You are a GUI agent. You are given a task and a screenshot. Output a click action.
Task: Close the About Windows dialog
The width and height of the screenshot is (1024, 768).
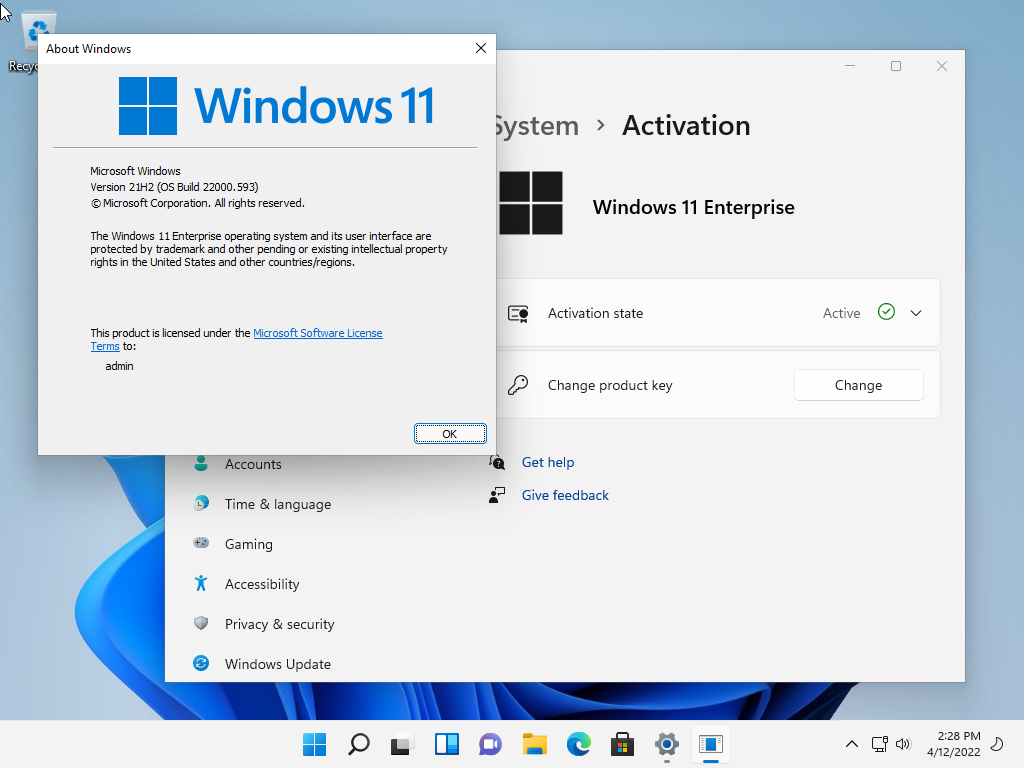481,48
